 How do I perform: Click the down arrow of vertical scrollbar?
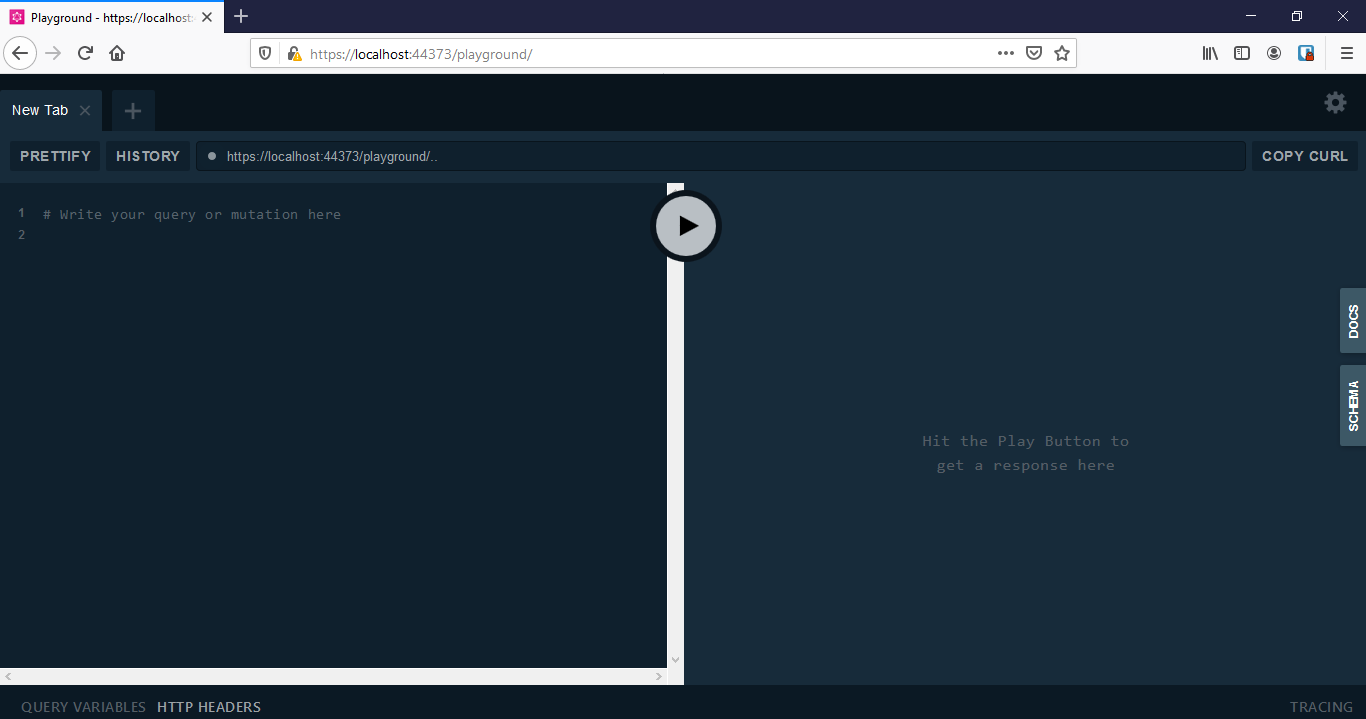click(x=675, y=660)
